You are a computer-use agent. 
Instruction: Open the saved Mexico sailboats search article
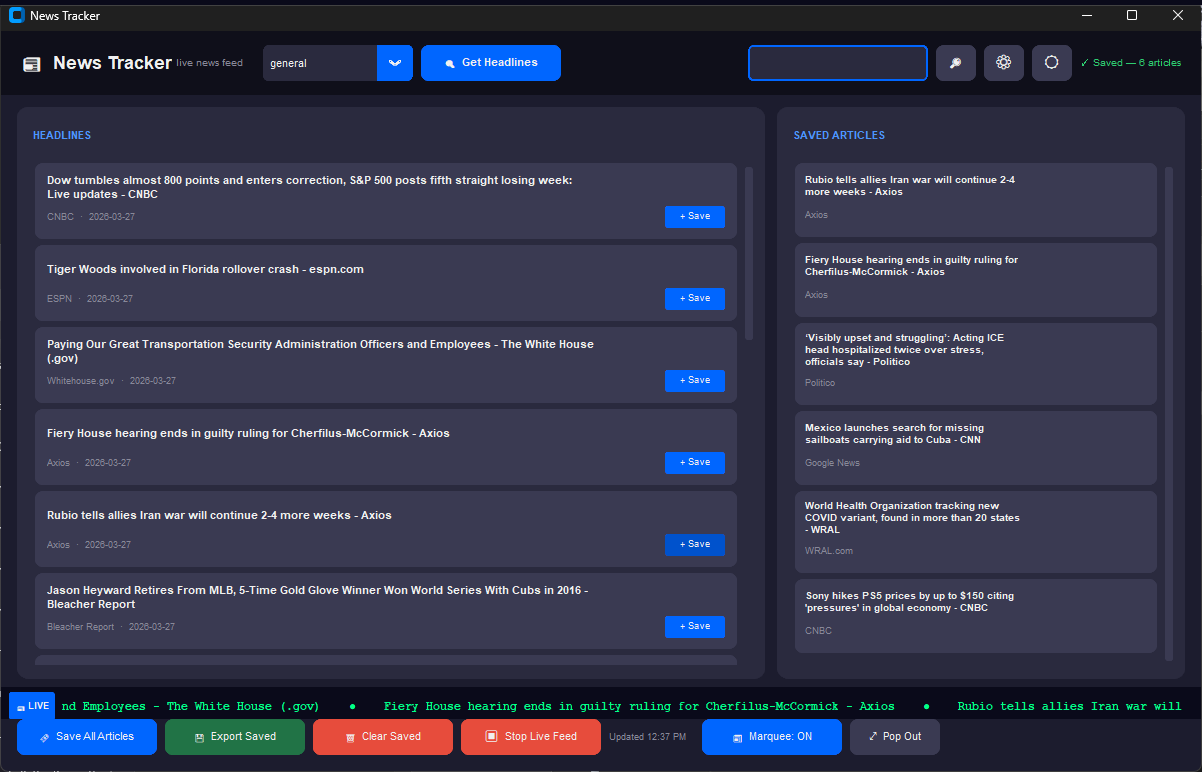pos(975,447)
